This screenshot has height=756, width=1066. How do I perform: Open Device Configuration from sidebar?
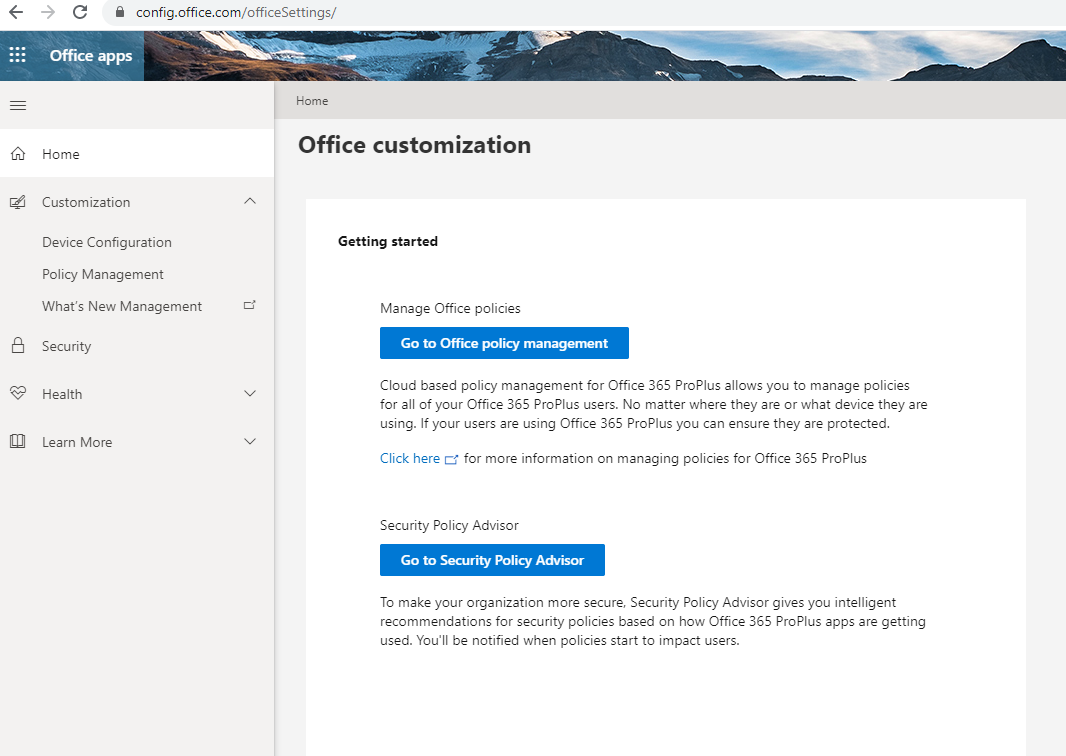tap(106, 241)
